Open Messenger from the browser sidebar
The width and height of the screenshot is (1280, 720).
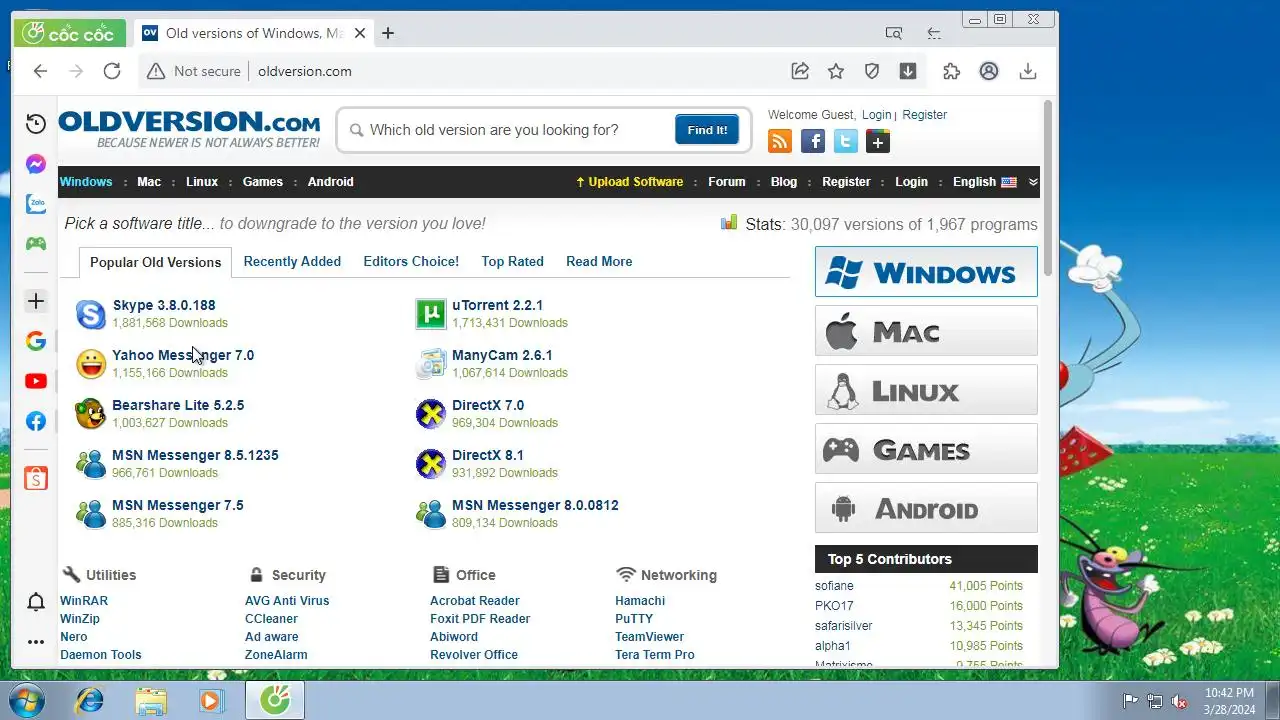pos(36,164)
